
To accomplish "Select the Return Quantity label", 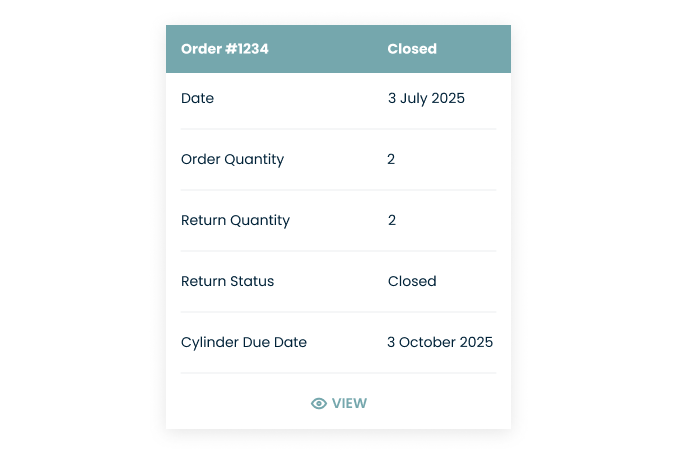I will [x=235, y=221].
